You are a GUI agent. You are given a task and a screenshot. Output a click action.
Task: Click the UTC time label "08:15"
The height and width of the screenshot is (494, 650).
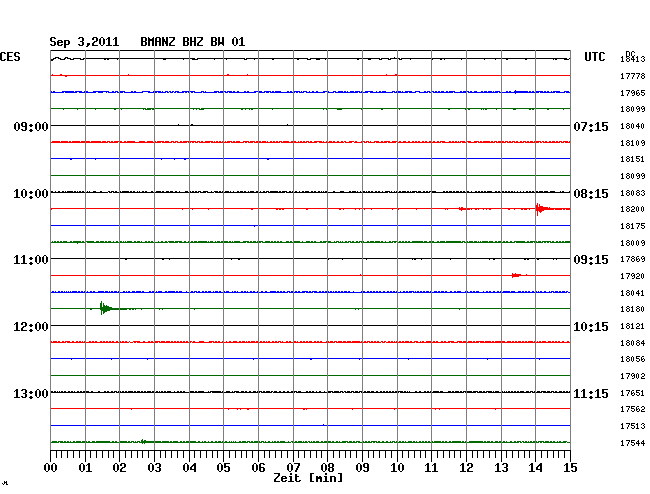pyautogui.click(x=591, y=194)
